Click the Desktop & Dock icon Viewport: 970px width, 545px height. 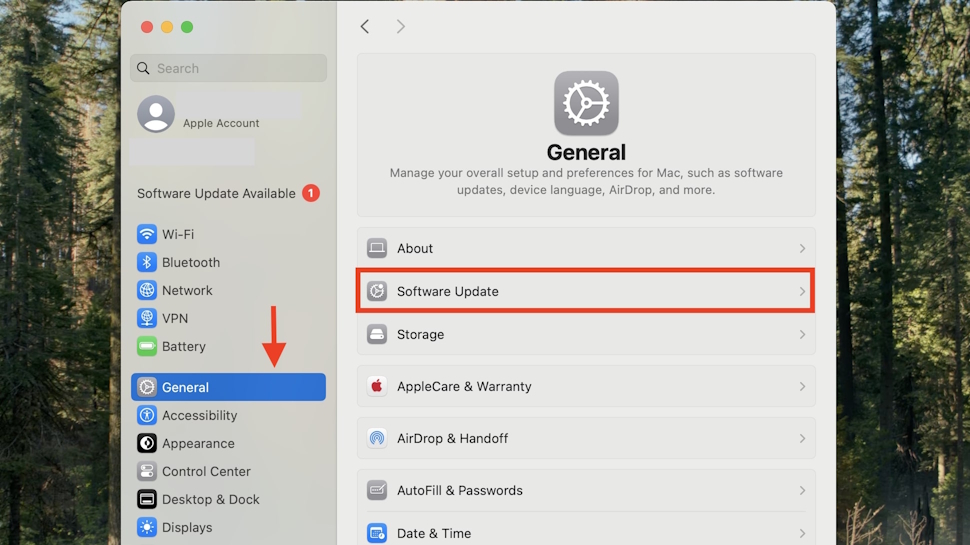(x=147, y=499)
